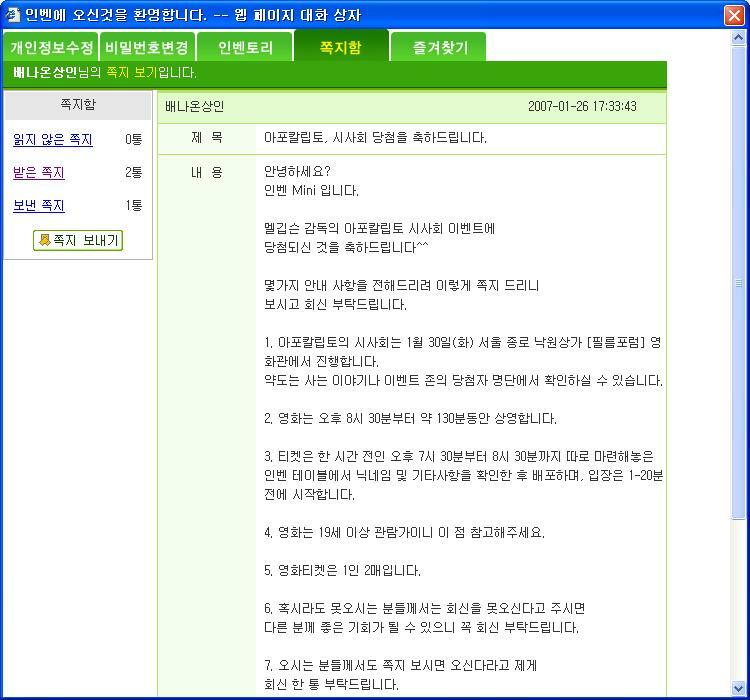Open the 받은 쪽지 link
Screen dimensions: 750x700
click(39, 172)
